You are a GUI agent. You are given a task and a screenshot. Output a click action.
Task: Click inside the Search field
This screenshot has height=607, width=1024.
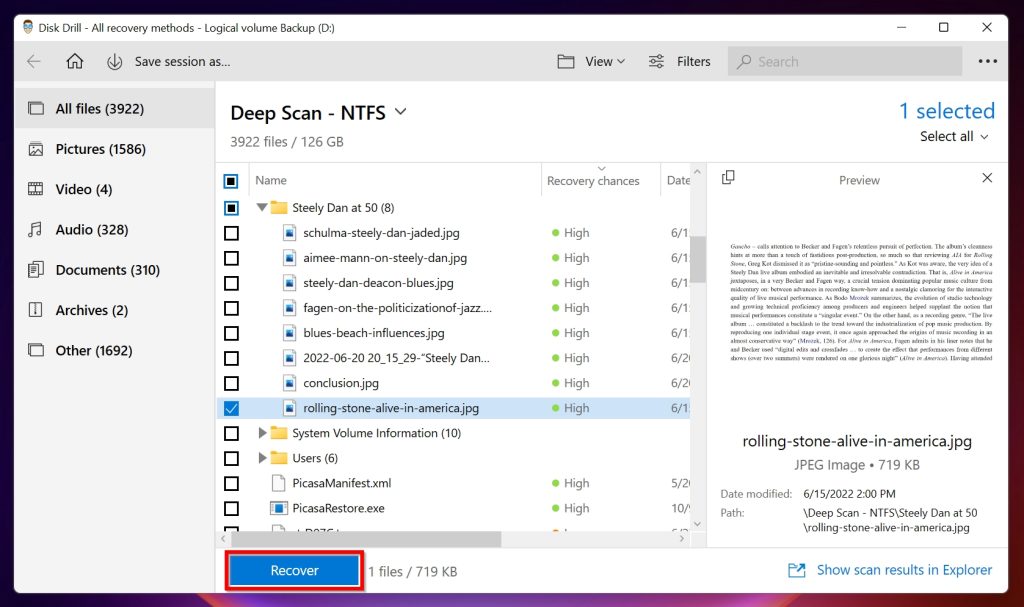pos(843,61)
